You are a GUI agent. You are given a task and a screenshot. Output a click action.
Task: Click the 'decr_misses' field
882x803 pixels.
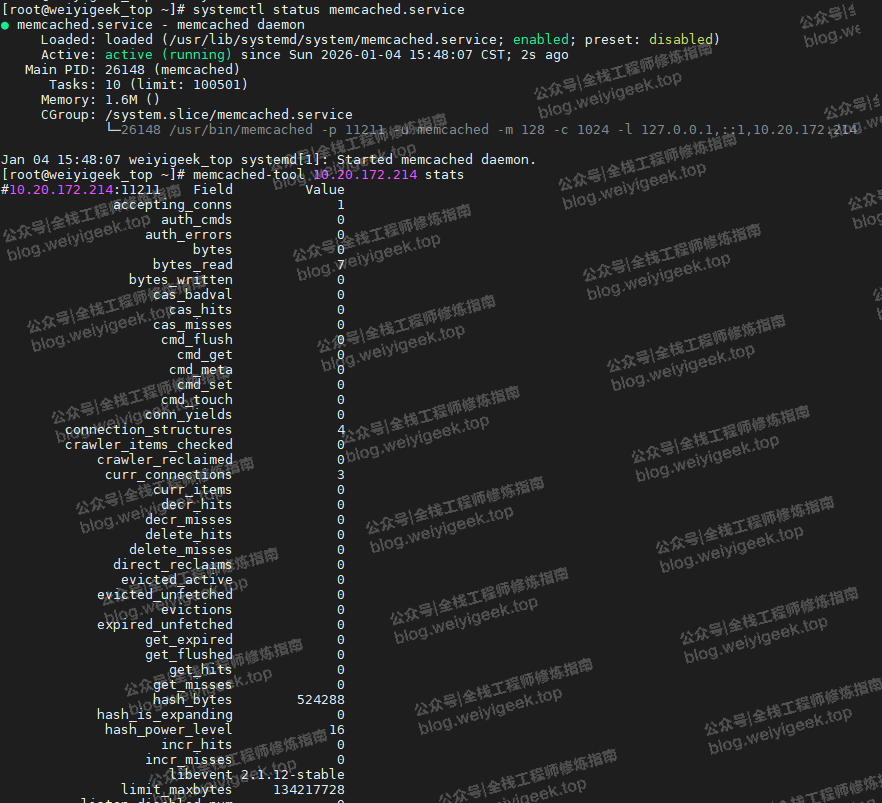coord(188,520)
